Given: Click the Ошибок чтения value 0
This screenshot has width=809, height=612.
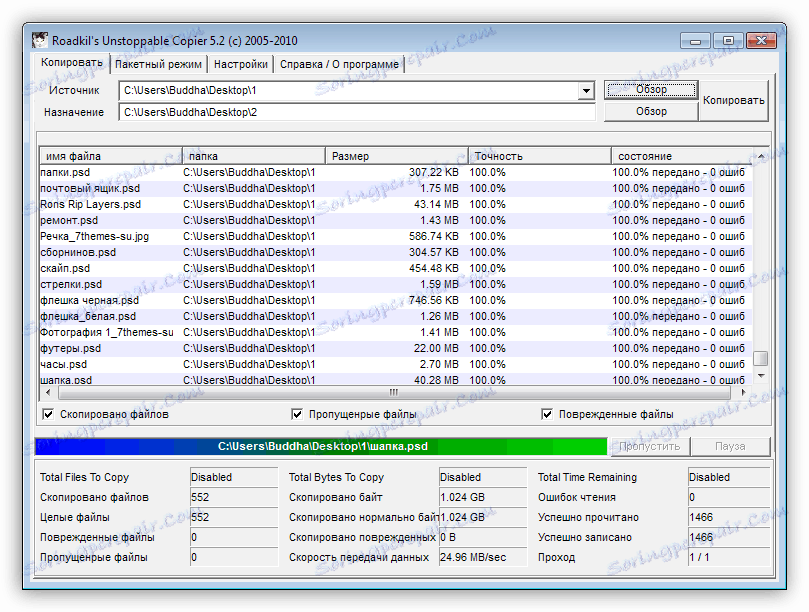Looking at the screenshot, I should pyautogui.click(x=729, y=497).
